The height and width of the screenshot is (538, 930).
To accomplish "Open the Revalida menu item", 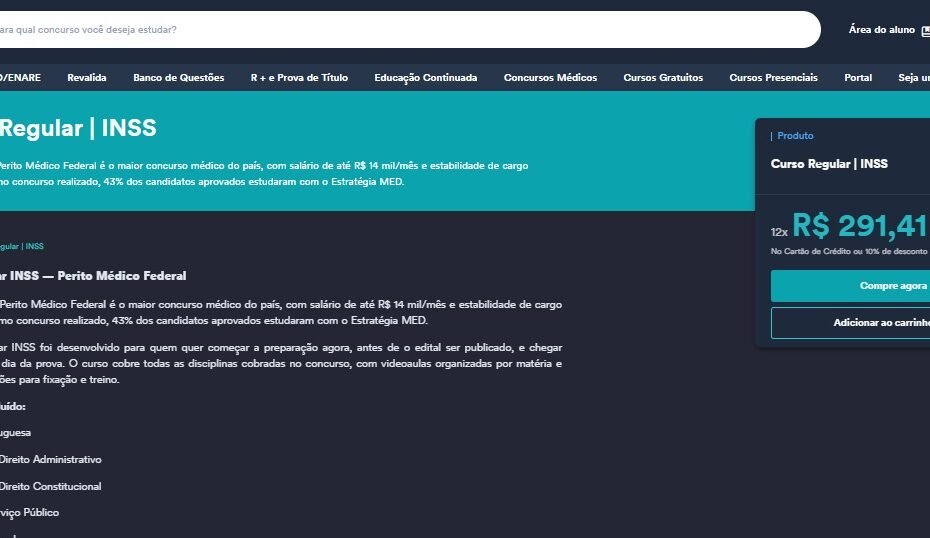I will [87, 78].
